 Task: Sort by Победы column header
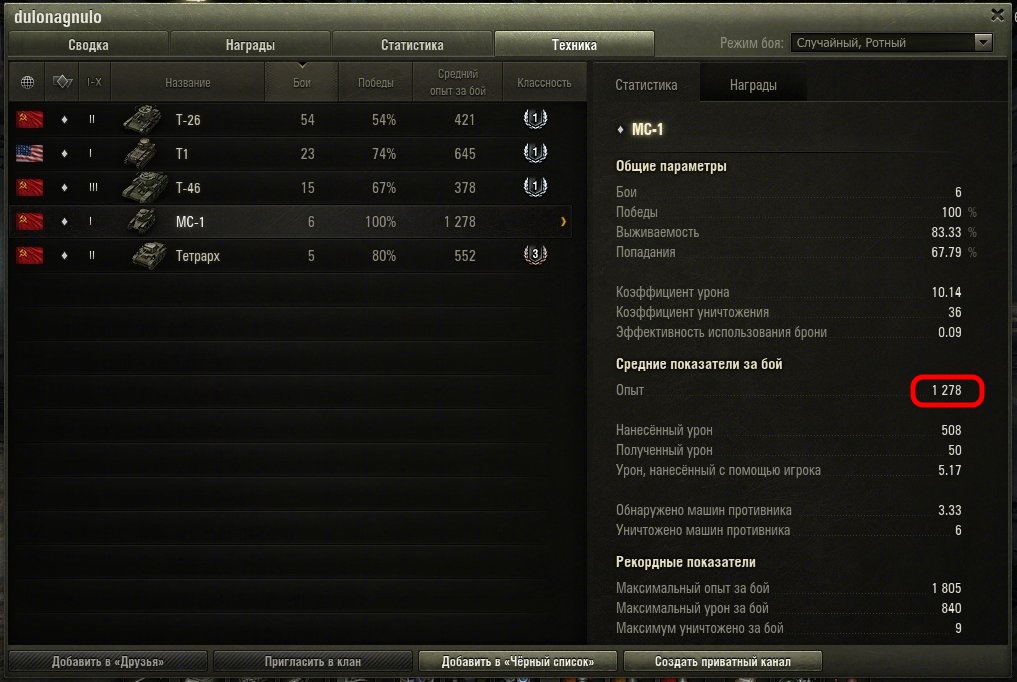(x=376, y=82)
